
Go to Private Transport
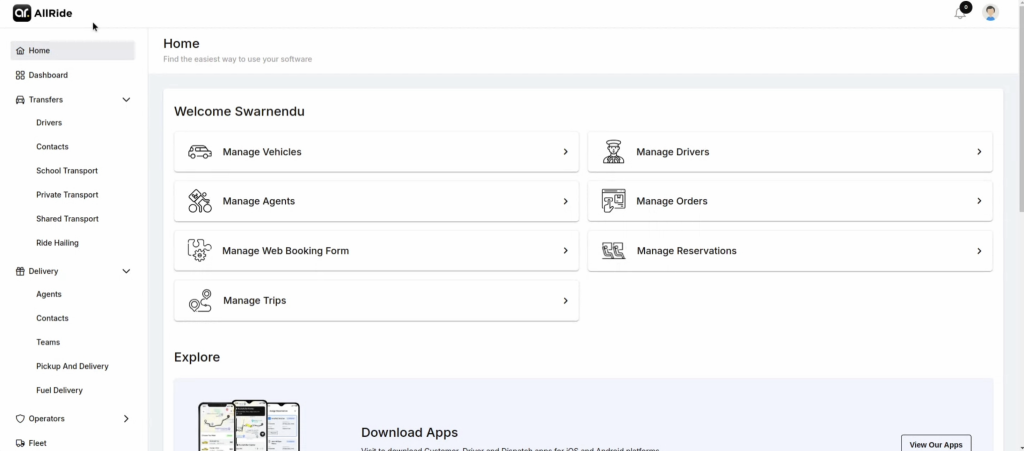67,195
